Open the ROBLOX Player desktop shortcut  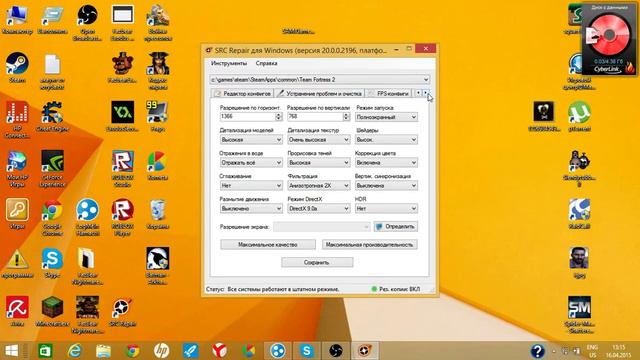coord(122,218)
